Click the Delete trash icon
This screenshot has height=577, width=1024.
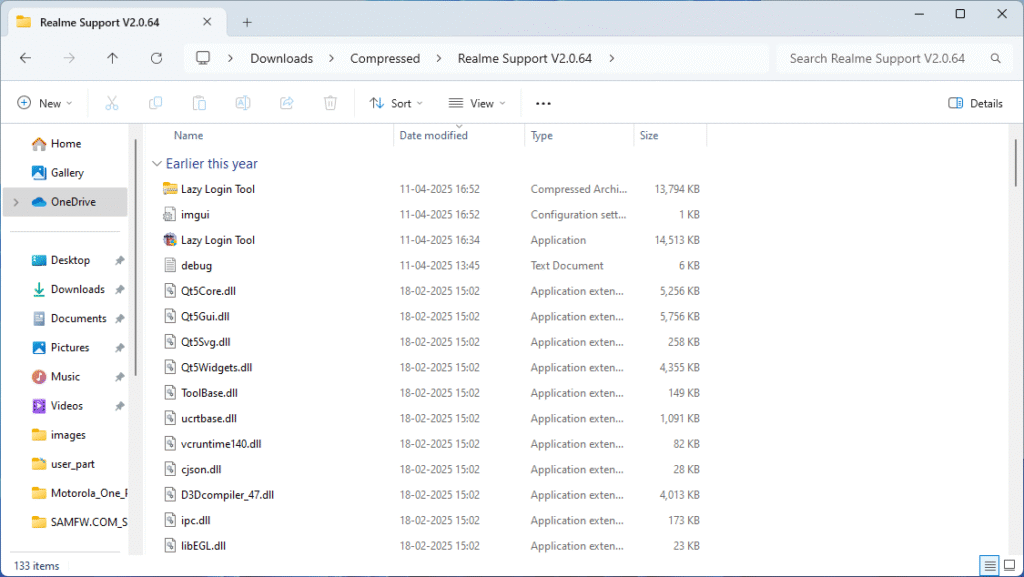(330, 103)
